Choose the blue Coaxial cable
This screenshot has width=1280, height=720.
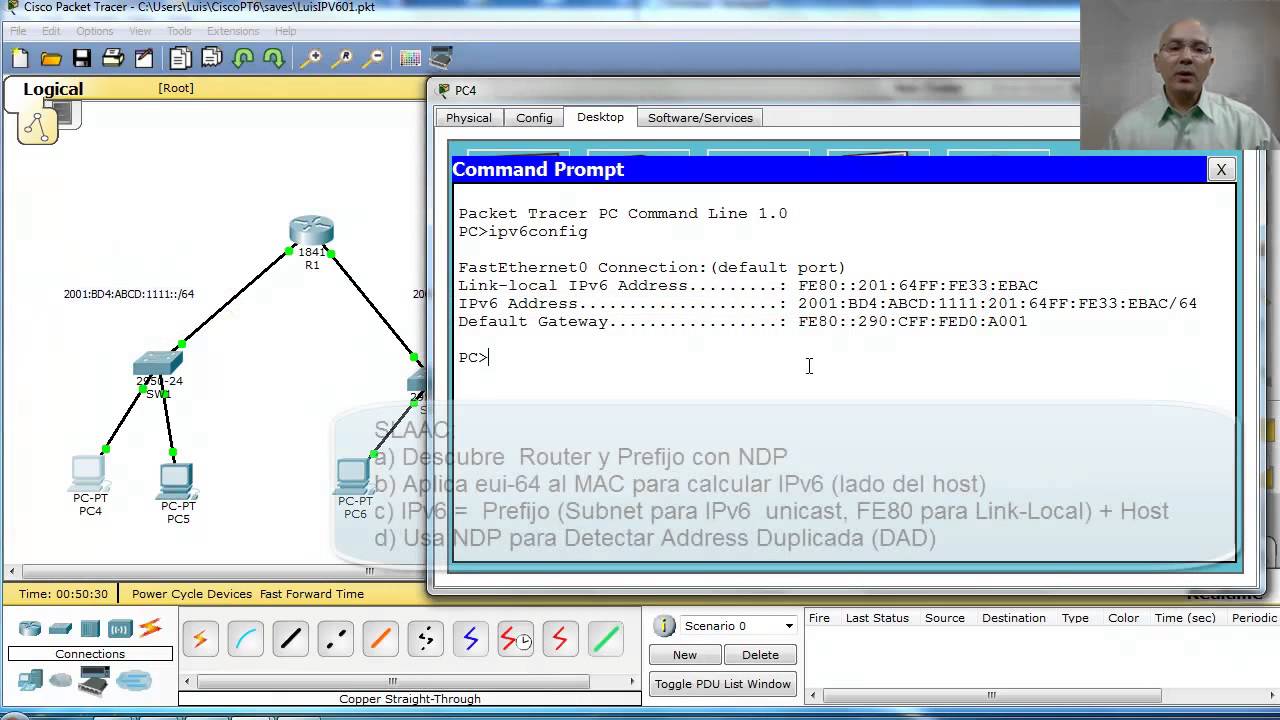(471, 638)
